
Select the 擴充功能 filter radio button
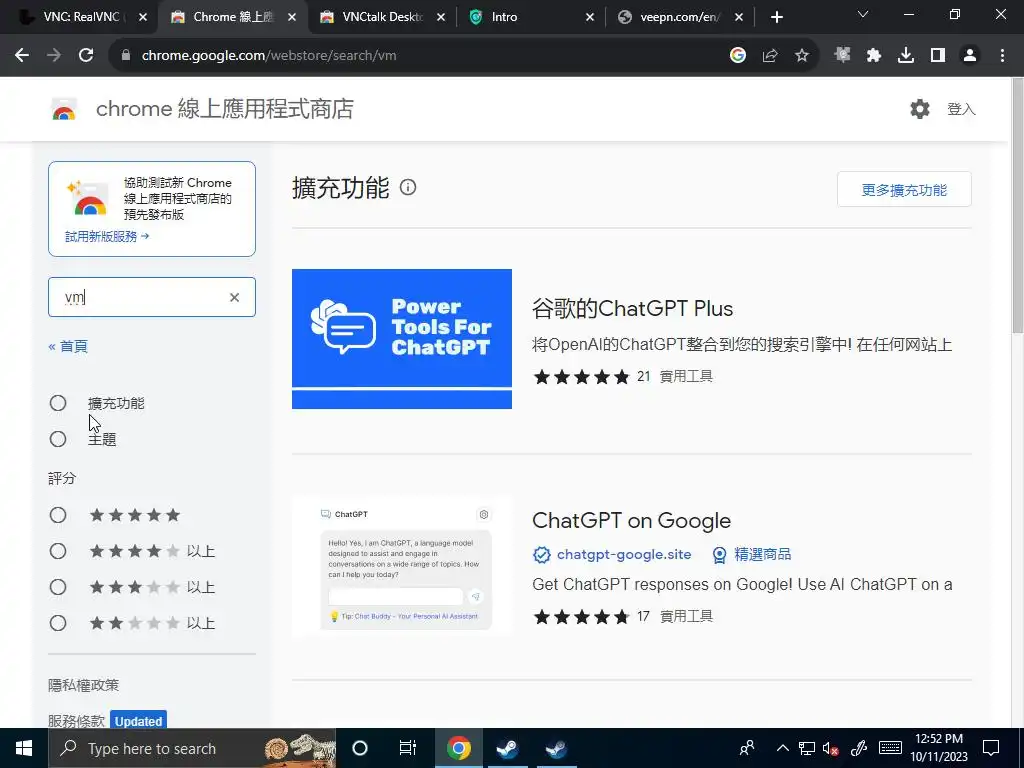click(x=58, y=403)
